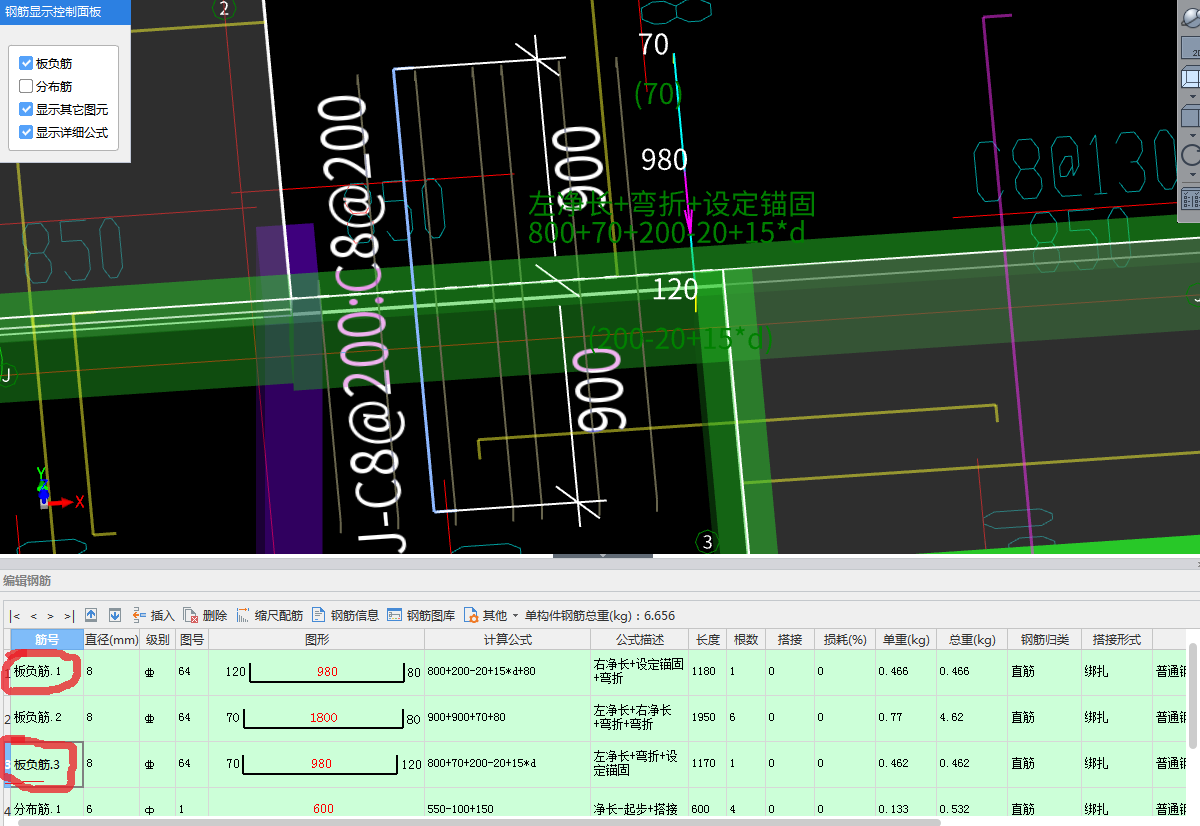Click 删除 to delete the rebar row
The height and width of the screenshot is (826, 1200).
click(205, 615)
